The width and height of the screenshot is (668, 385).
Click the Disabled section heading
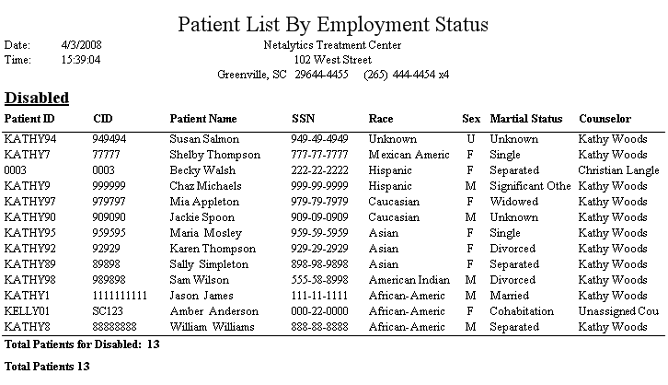[37, 98]
